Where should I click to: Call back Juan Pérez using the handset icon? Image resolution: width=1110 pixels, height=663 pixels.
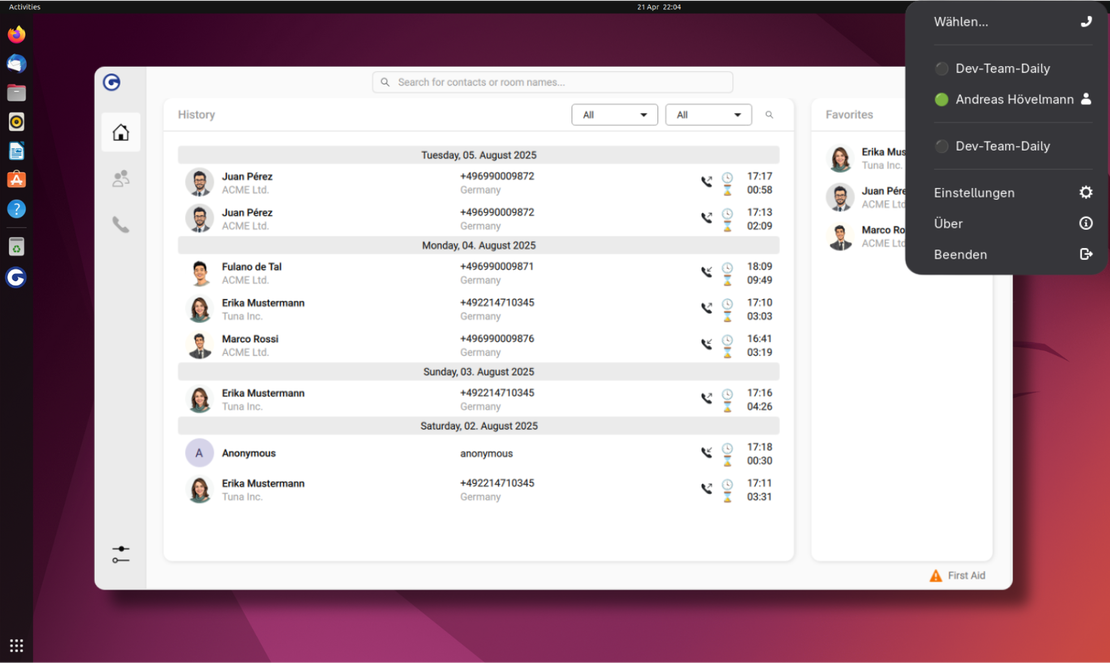[x=706, y=182]
